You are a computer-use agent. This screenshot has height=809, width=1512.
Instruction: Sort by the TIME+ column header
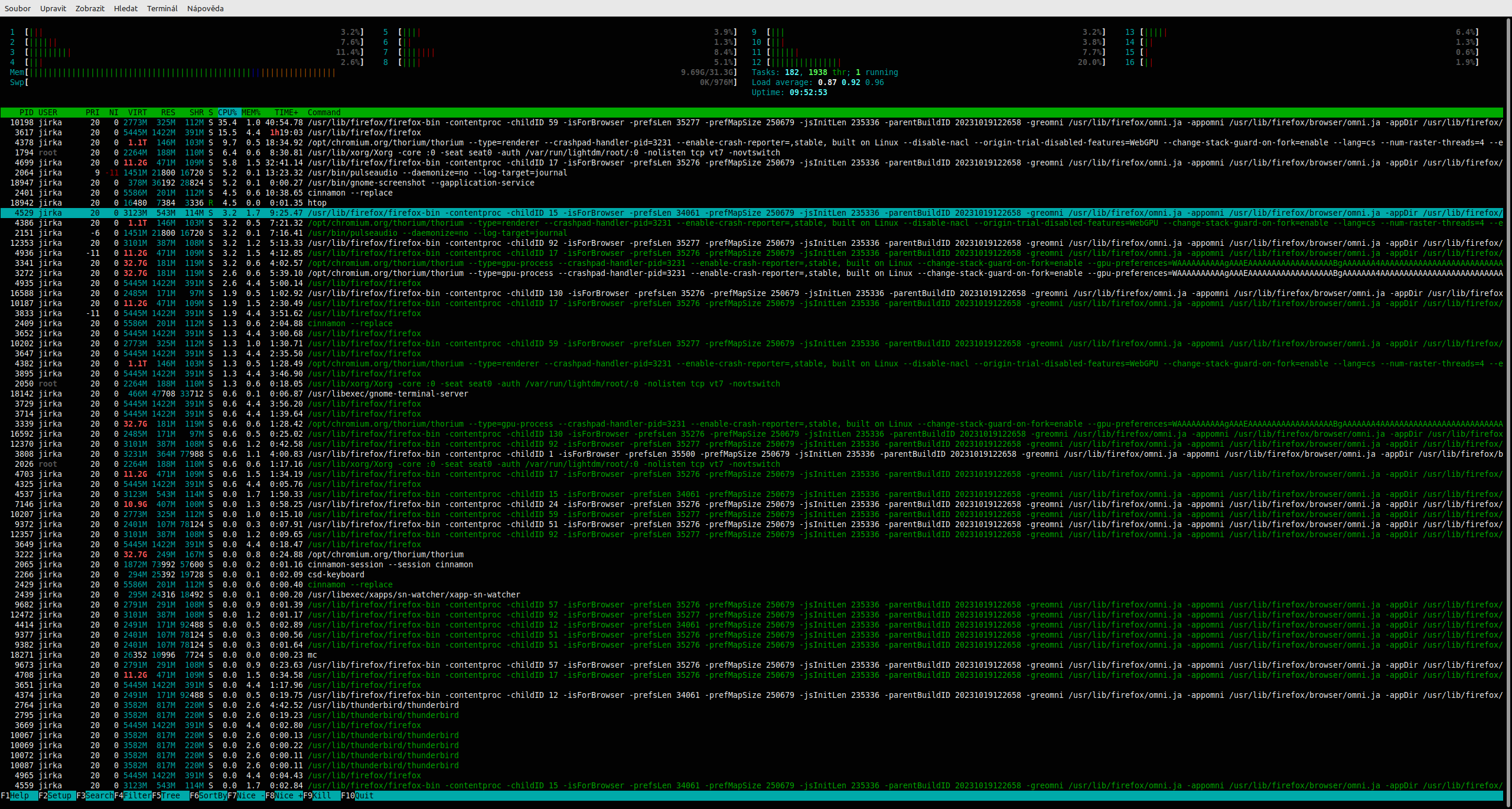[286, 112]
